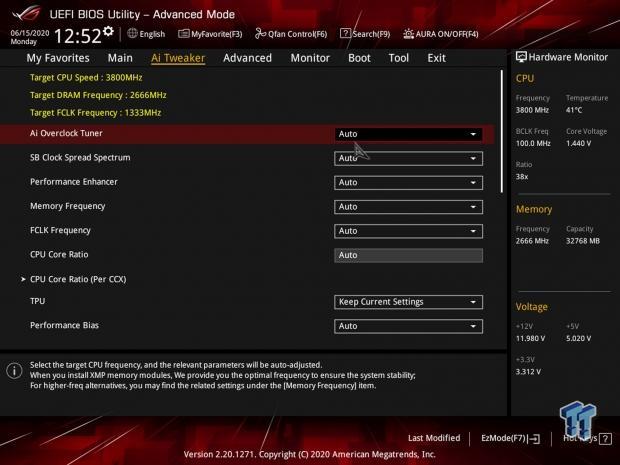Click +12V value 11.980 V
Screen dimensions: 620x465
coord(530,338)
